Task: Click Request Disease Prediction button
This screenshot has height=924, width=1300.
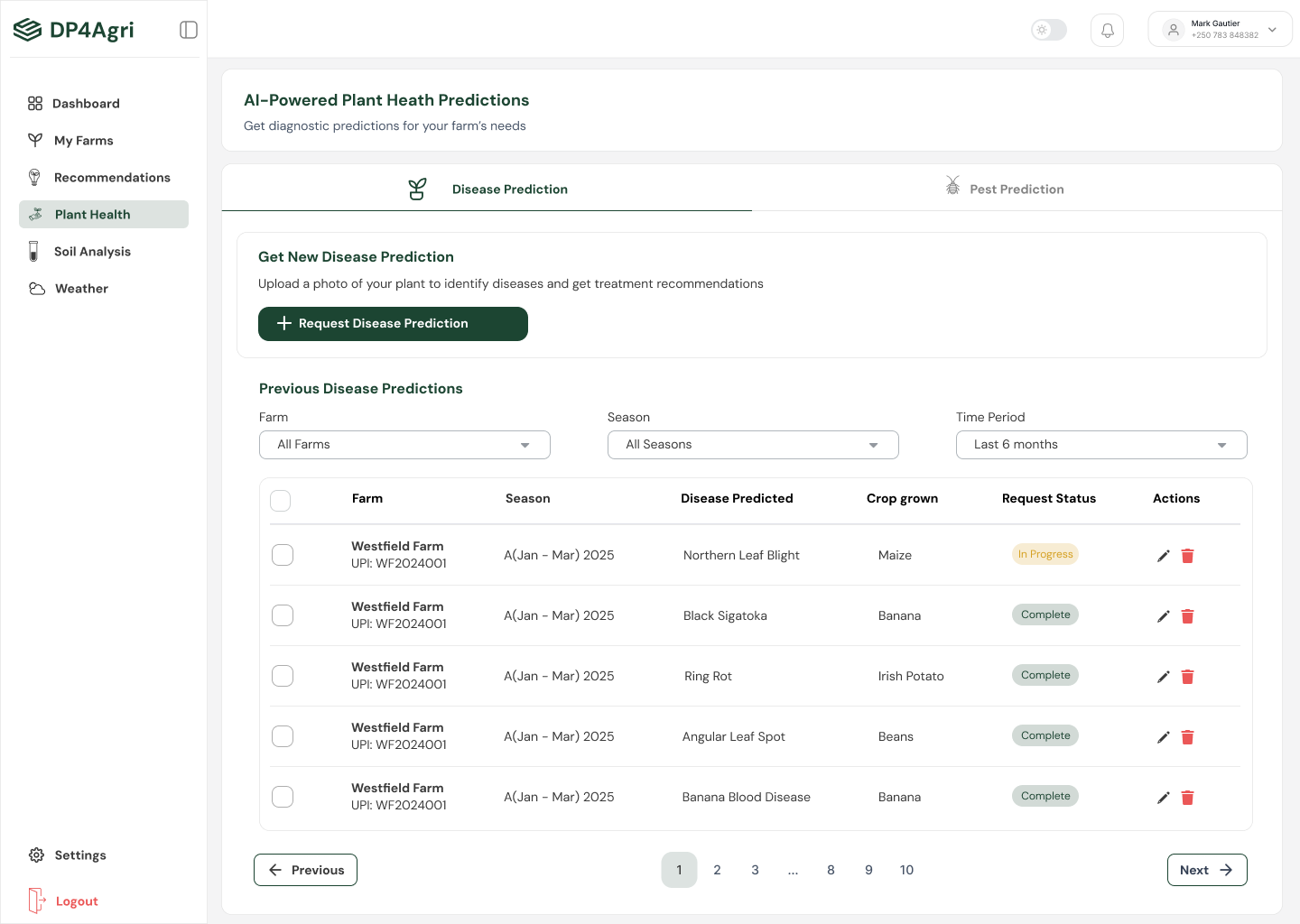Action: pos(393,324)
